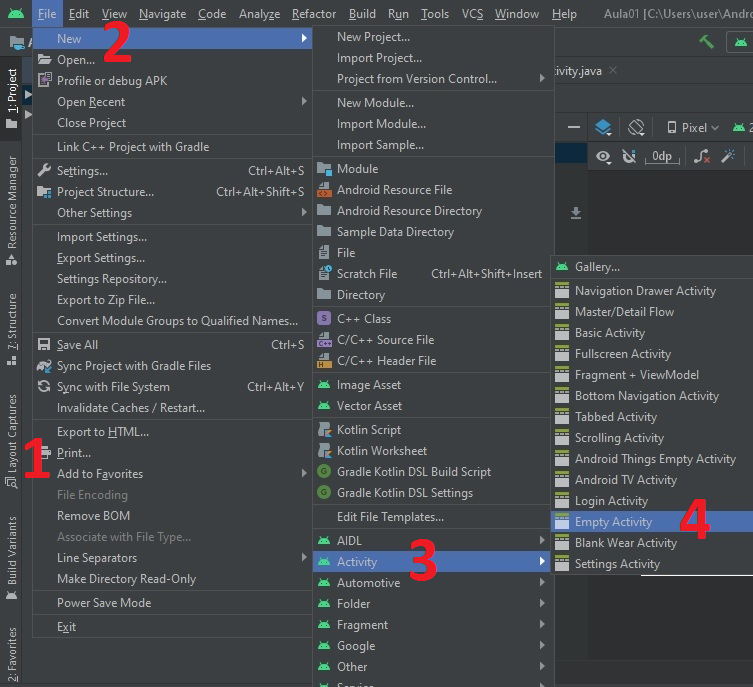Choose Profile or debug APK
This screenshot has height=687, width=753.
pos(172,81)
